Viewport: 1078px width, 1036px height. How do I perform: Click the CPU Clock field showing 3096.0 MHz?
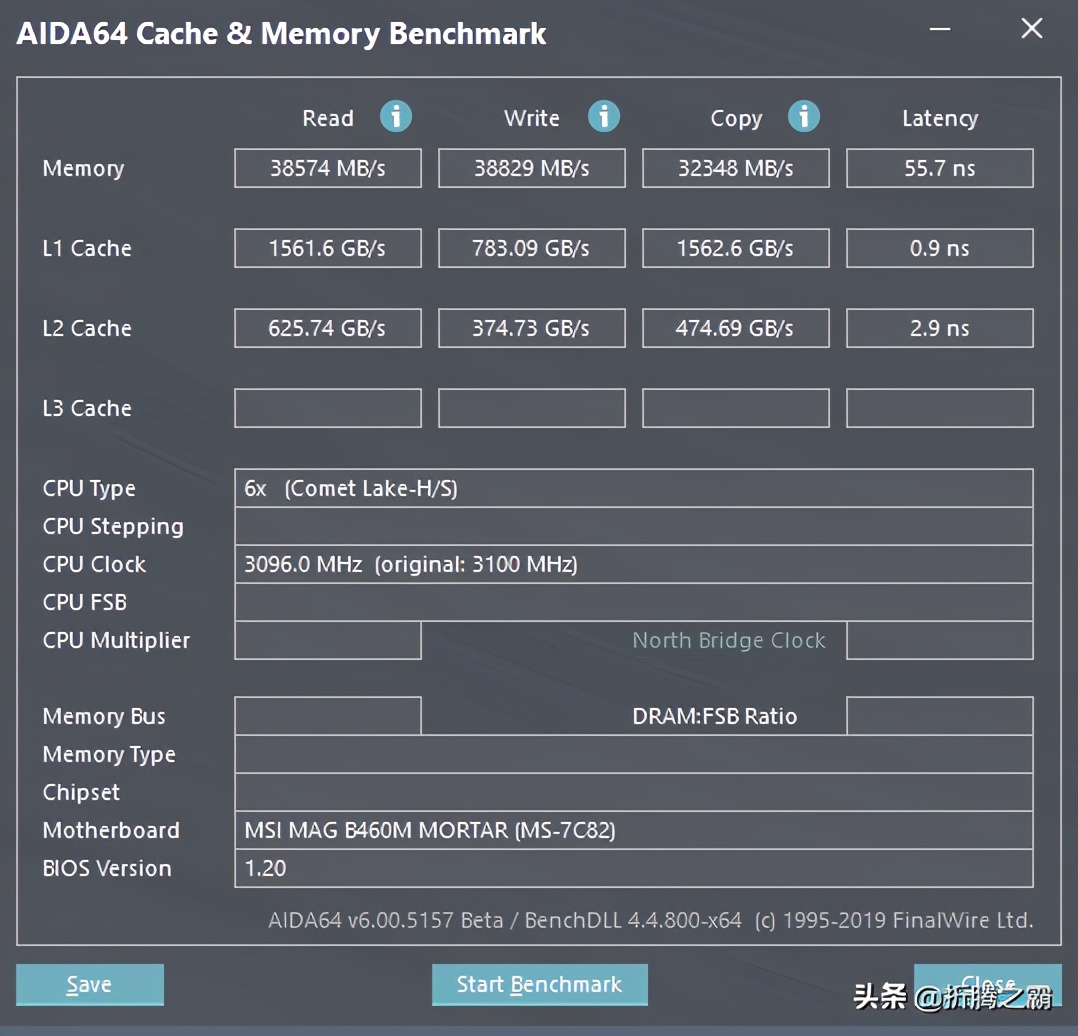[x=633, y=564]
